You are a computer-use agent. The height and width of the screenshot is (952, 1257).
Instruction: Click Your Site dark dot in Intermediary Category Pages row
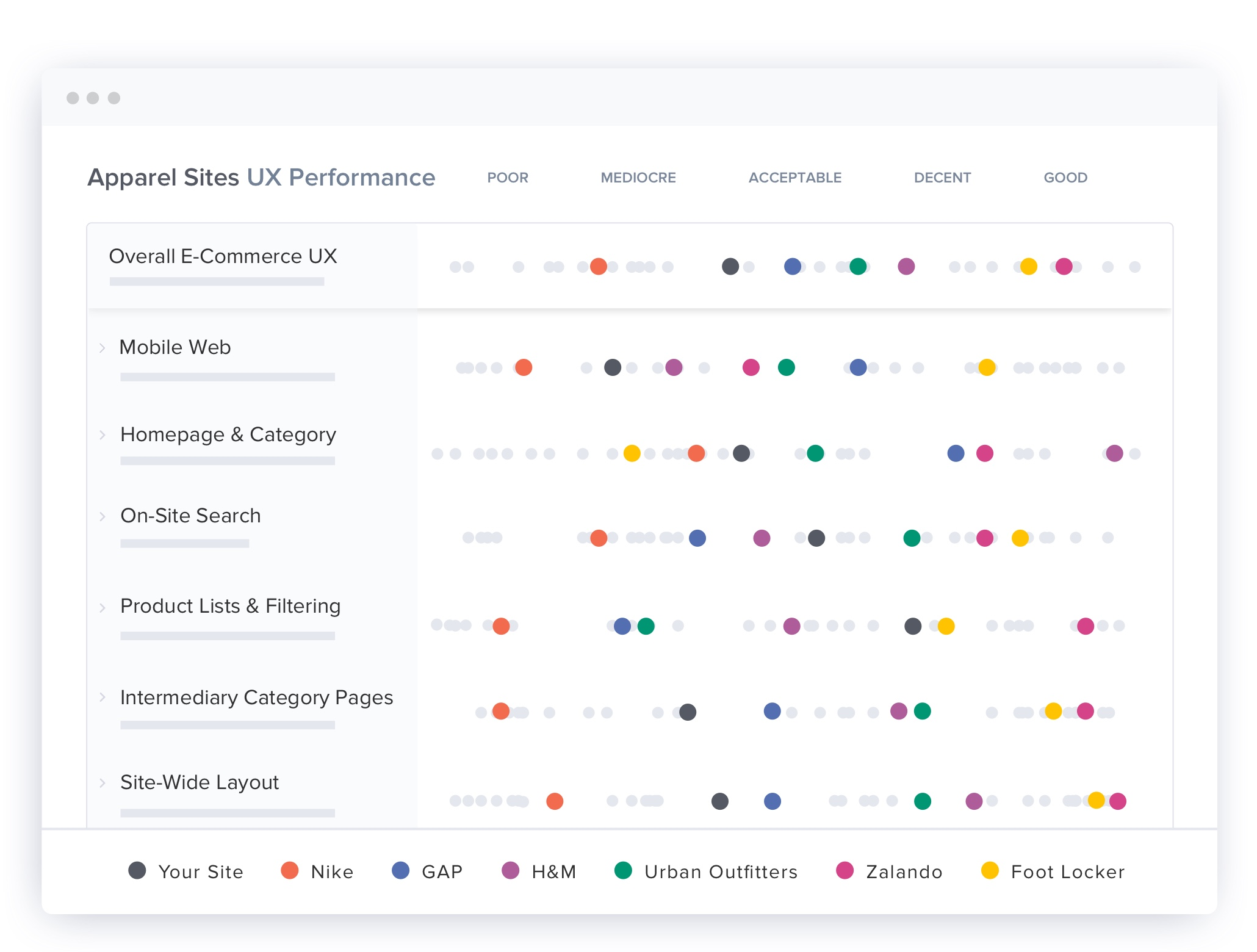point(688,712)
